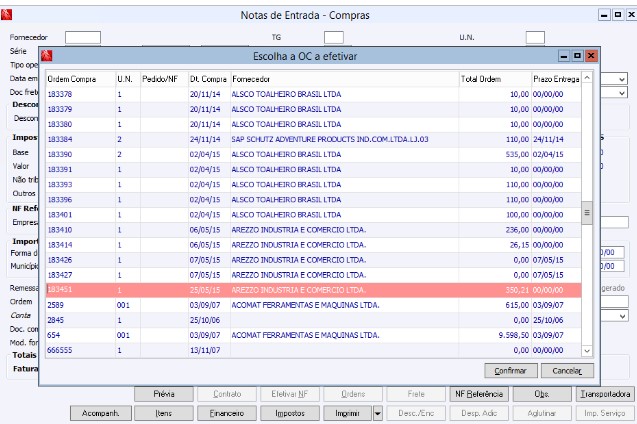Select order 2845
637x424 pixels.
(313, 320)
